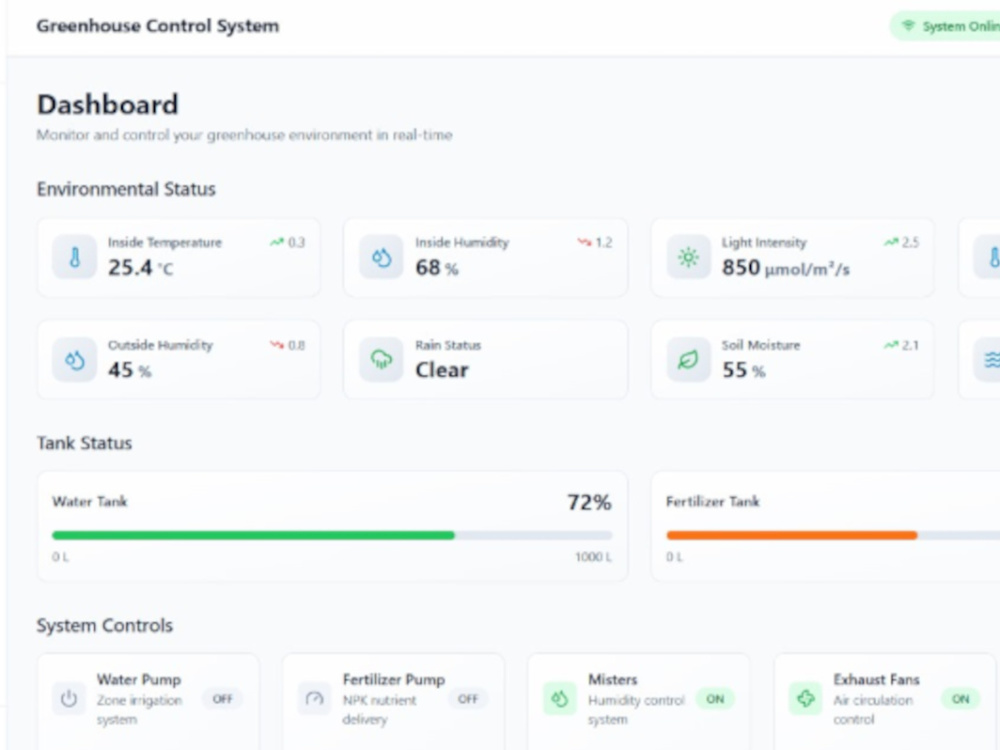This screenshot has width=1000, height=750.
Task: Click the Inside Temperature thermometer icon
Action: 75,257
